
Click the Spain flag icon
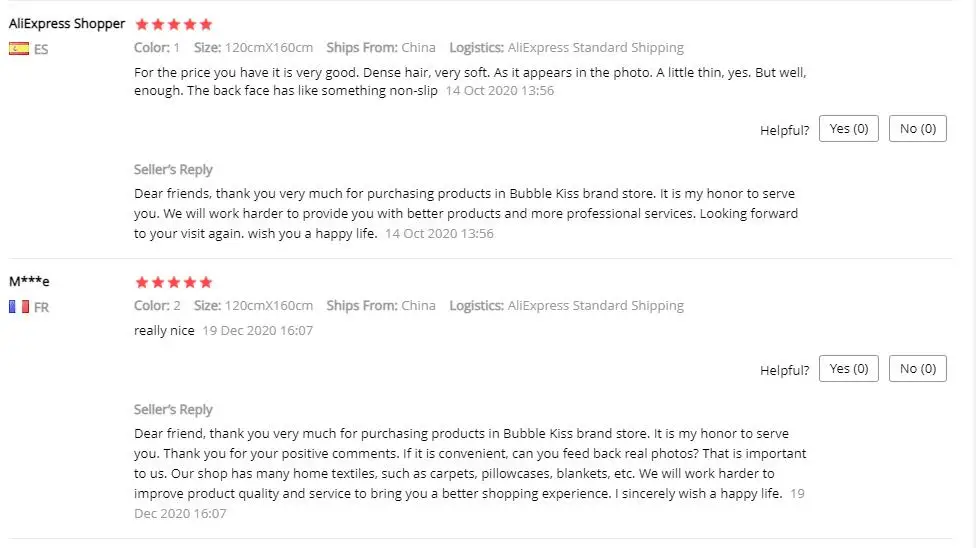pos(18,48)
